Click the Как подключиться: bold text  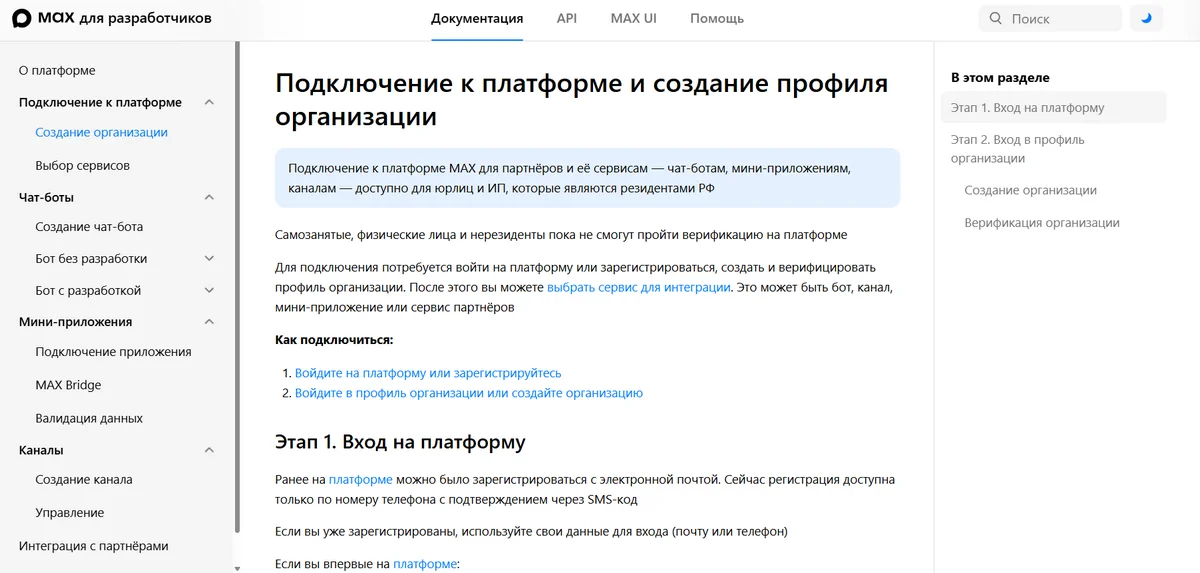(334, 340)
